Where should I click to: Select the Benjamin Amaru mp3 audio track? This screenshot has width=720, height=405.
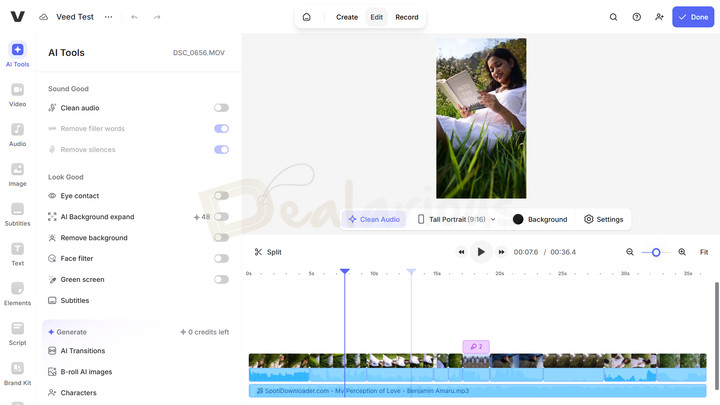tap(478, 391)
